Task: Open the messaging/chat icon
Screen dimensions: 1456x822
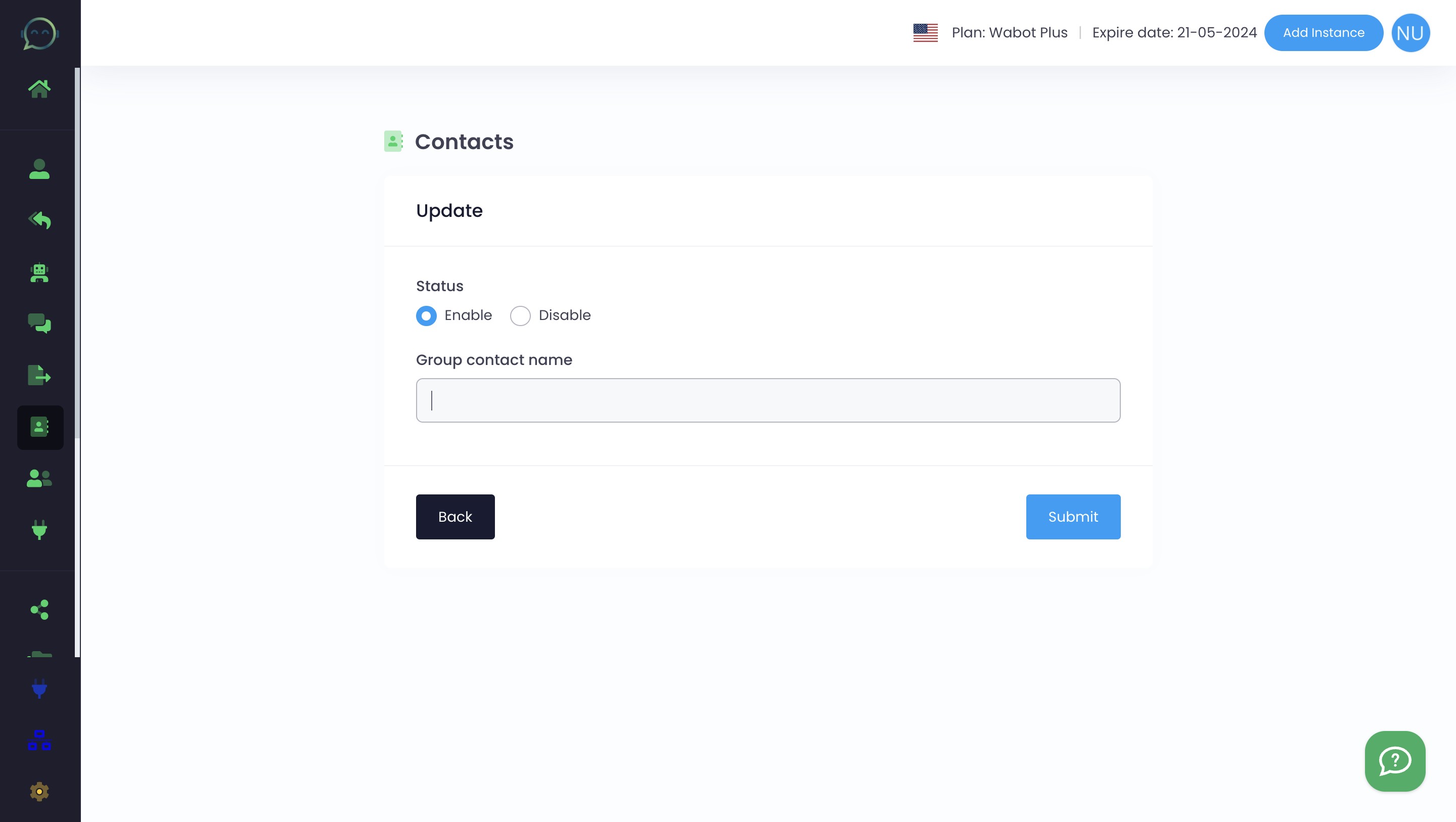Action: [x=40, y=324]
